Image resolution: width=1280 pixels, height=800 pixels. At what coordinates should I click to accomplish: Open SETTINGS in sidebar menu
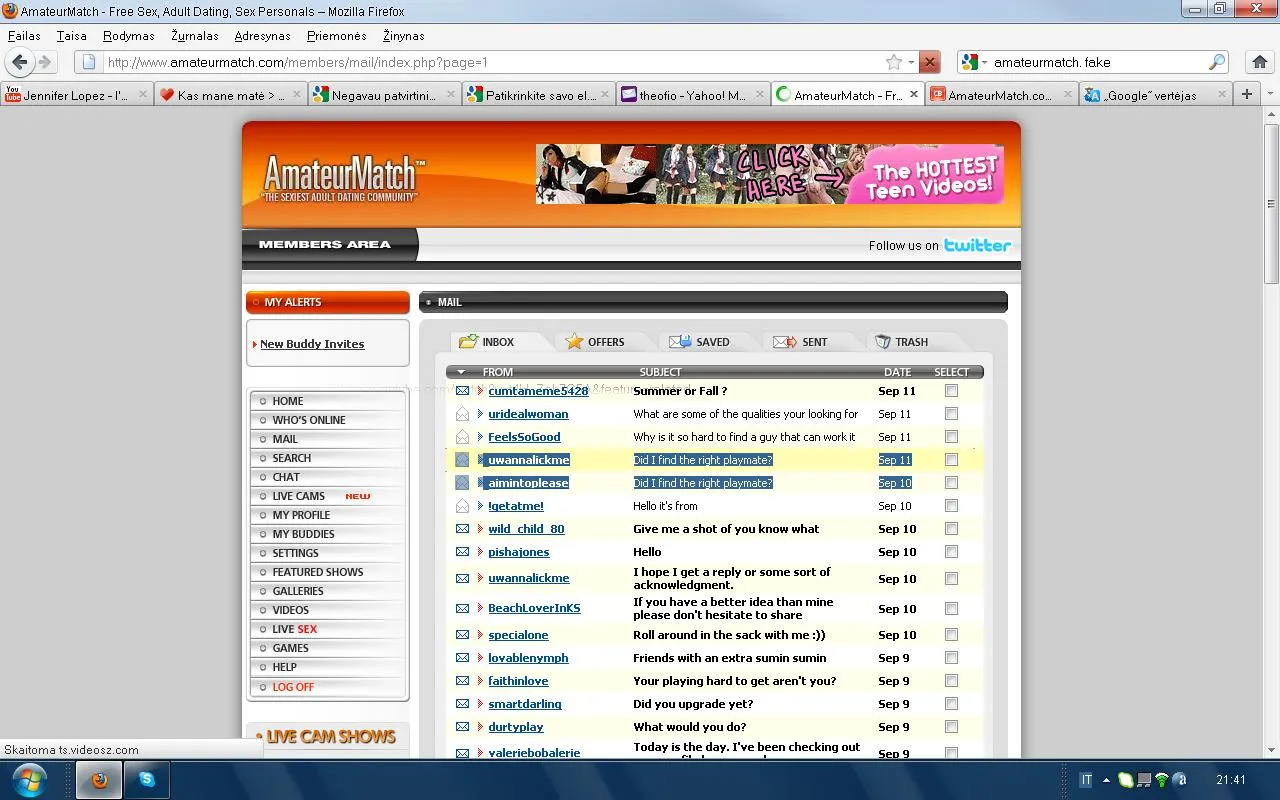pos(295,553)
